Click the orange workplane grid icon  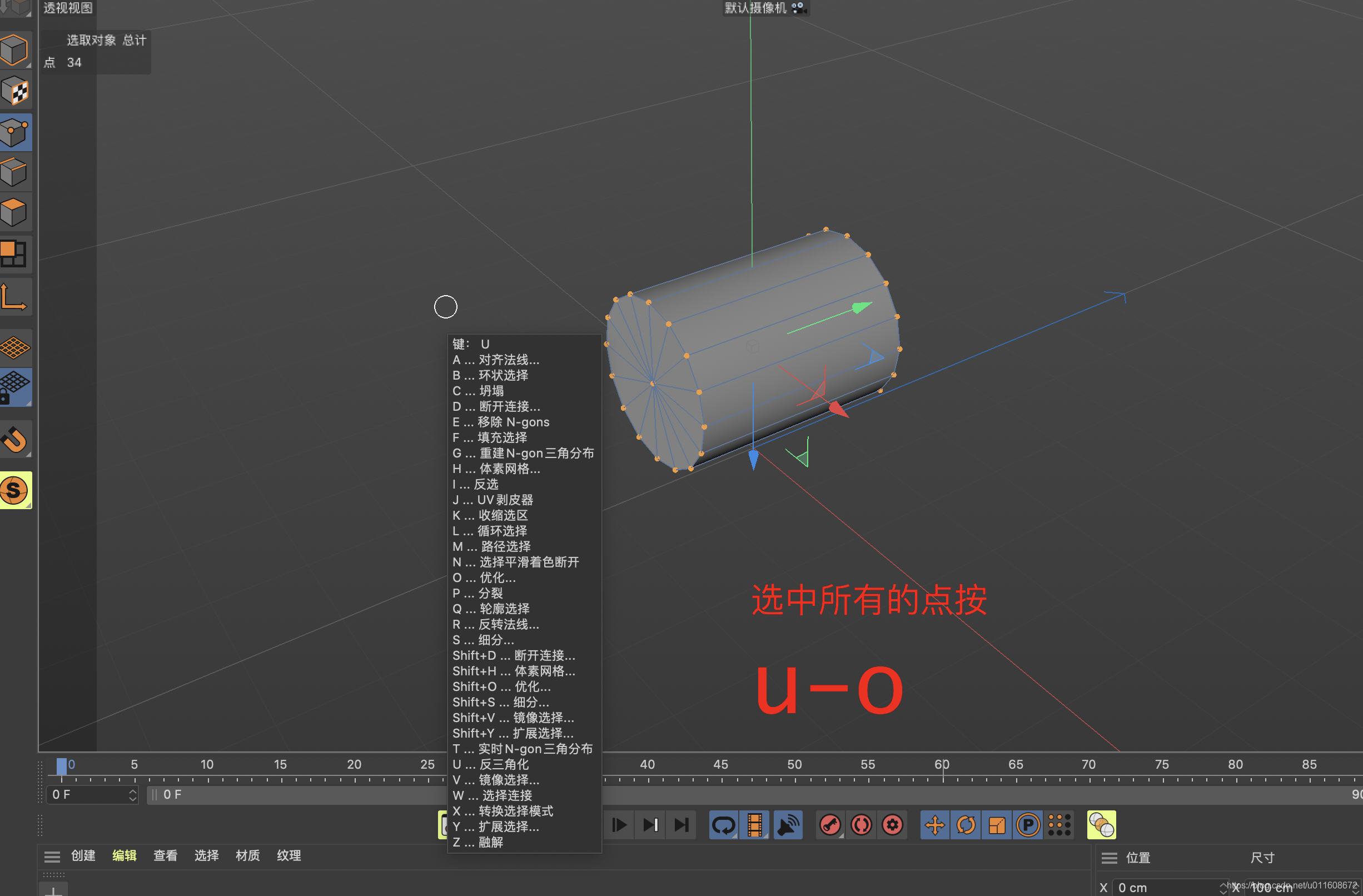pos(15,347)
